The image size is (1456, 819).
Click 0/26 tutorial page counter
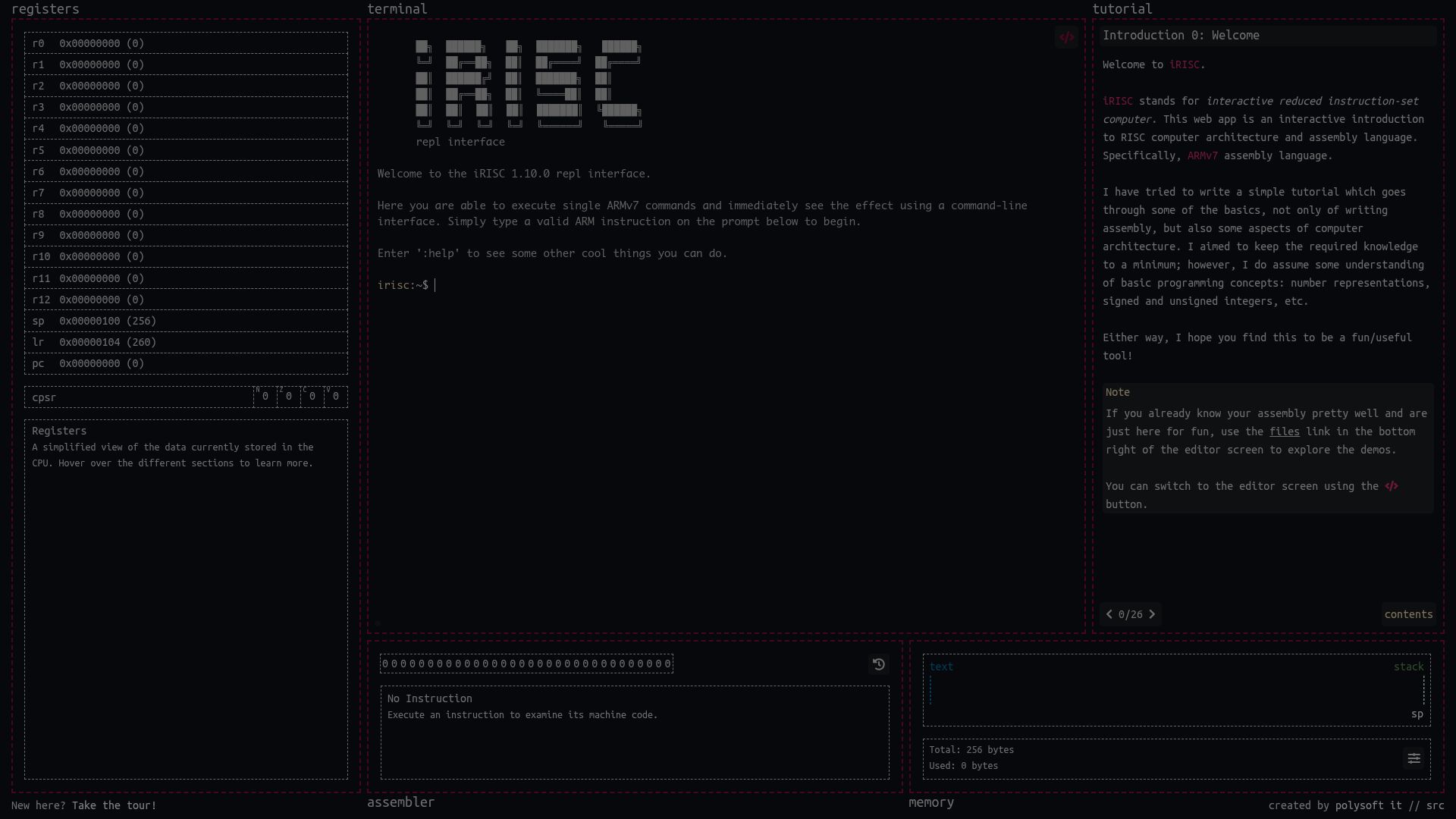pyautogui.click(x=1130, y=614)
